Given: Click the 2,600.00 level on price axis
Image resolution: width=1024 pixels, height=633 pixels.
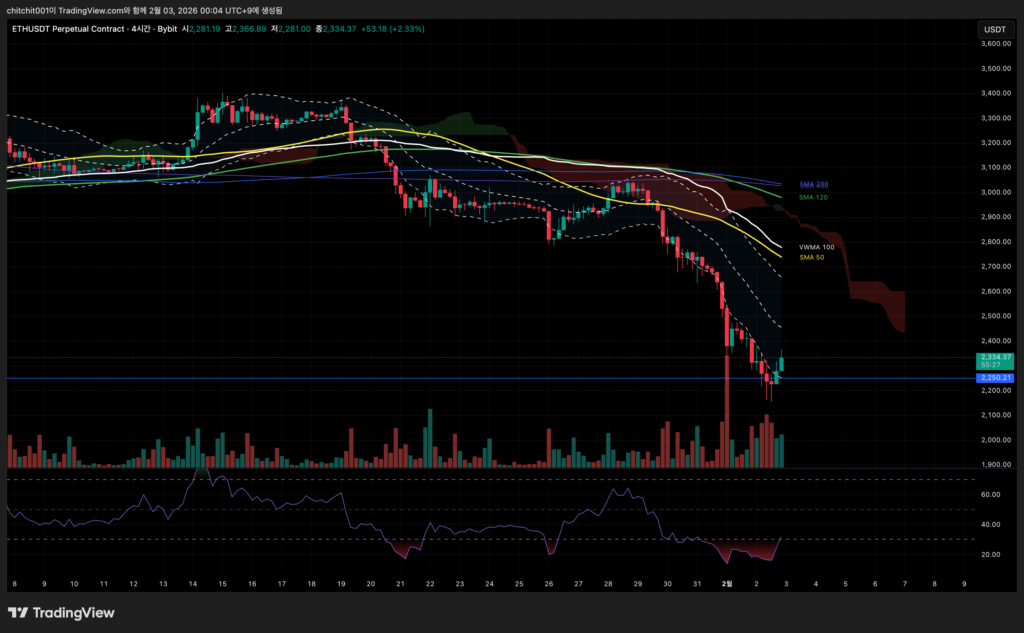Looking at the screenshot, I should [x=995, y=291].
